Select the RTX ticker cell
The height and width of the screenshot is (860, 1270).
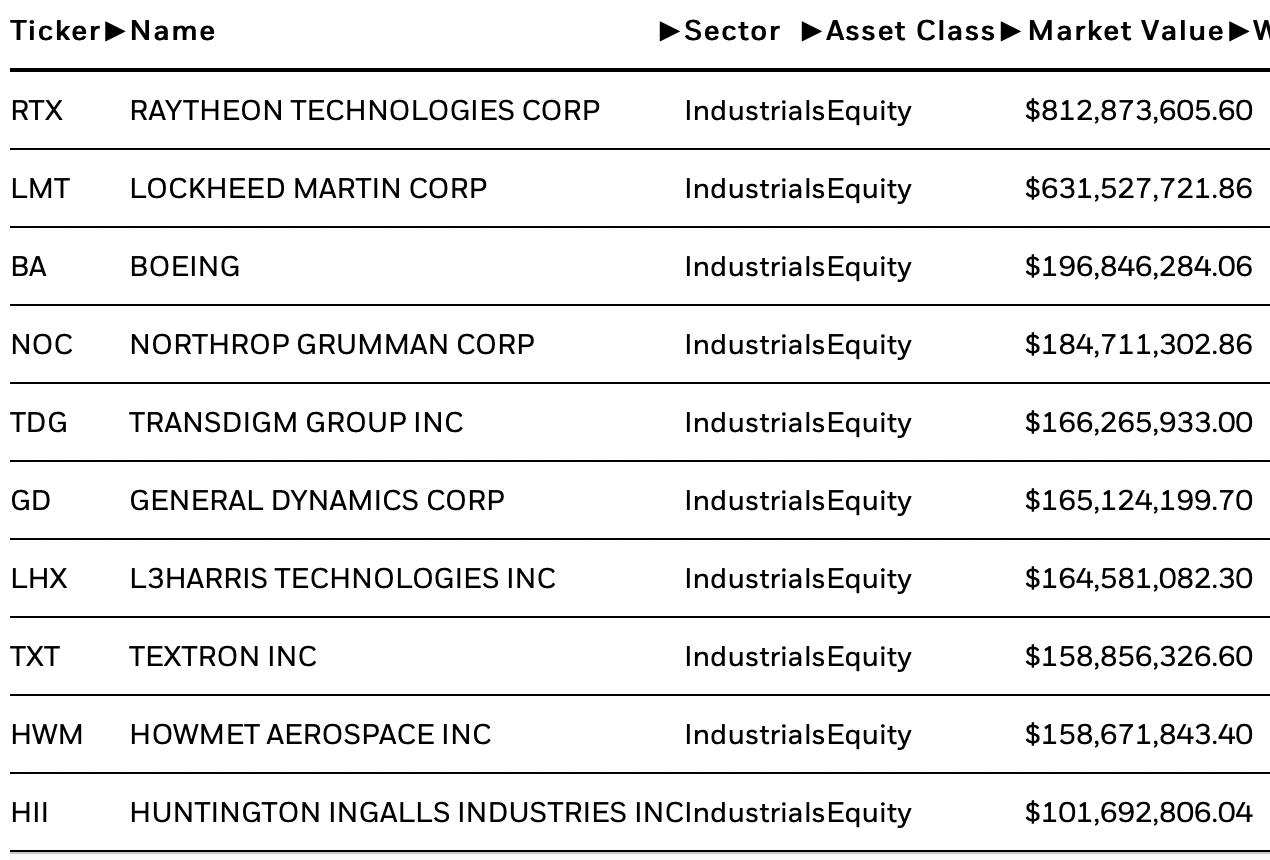click(37, 110)
